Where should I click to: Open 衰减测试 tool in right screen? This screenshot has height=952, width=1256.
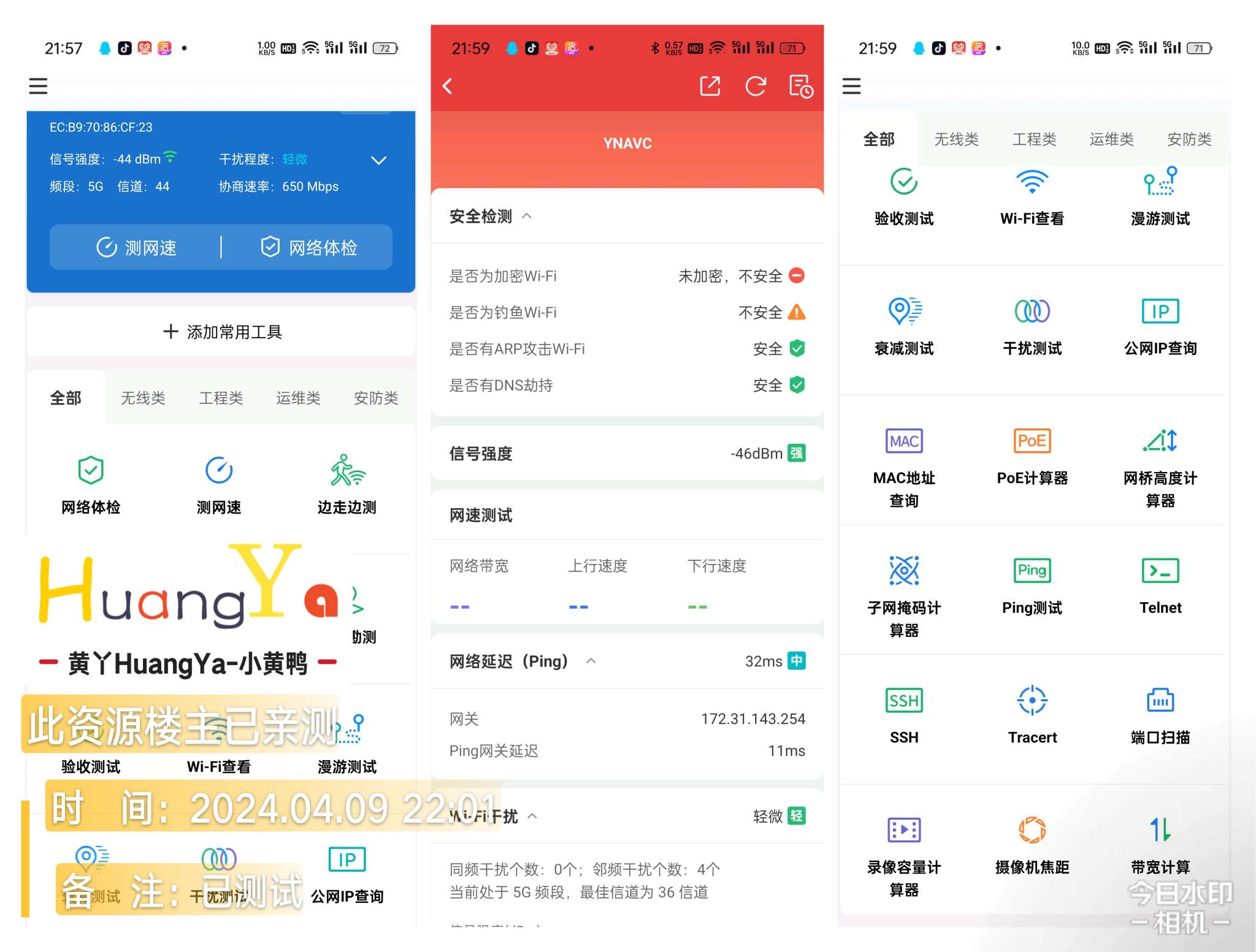(x=904, y=326)
